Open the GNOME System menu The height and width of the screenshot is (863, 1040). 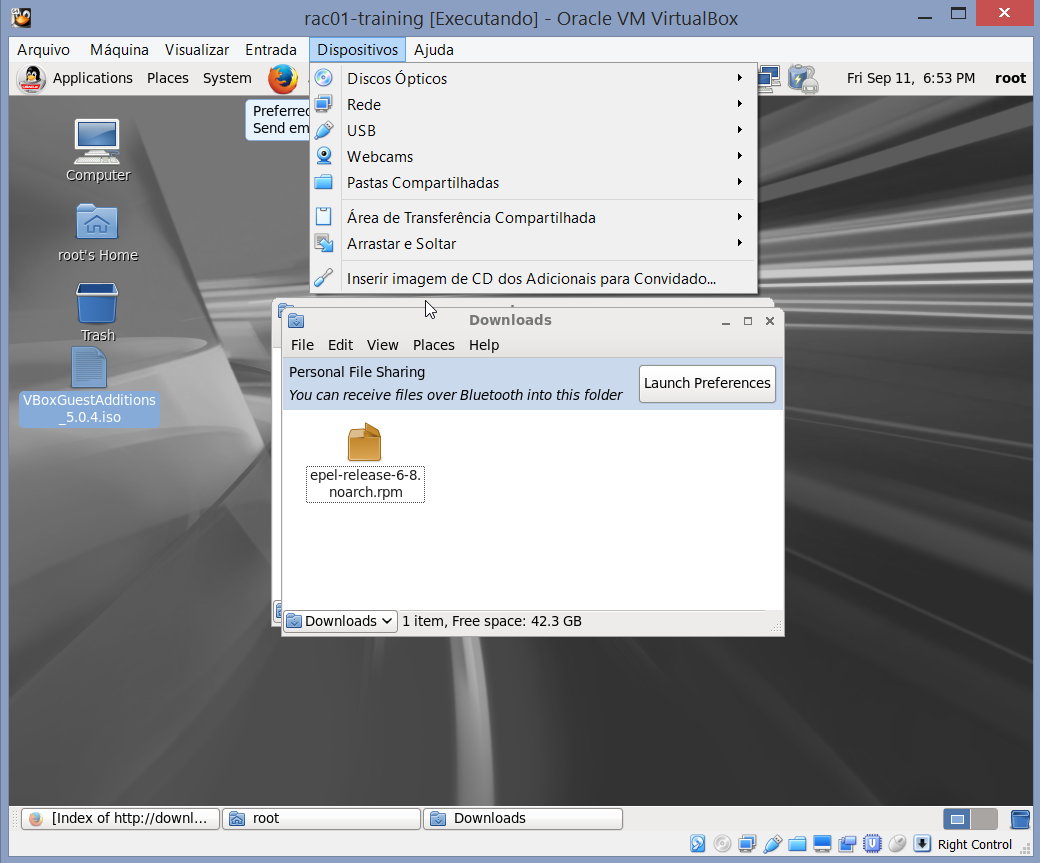coord(227,78)
